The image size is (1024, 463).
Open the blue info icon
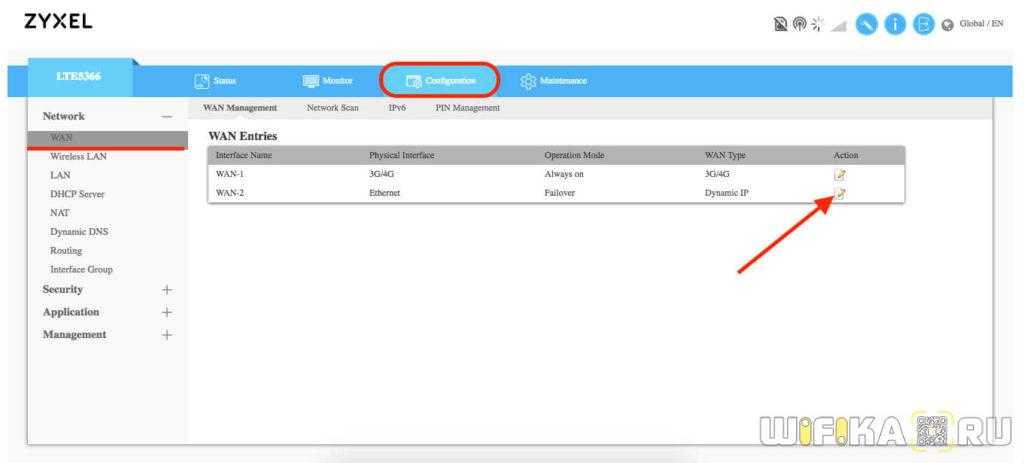(x=896, y=24)
